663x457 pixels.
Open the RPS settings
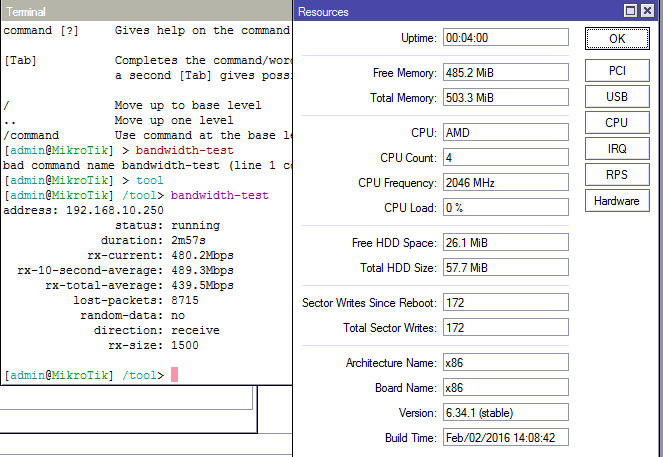tap(617, 175)
